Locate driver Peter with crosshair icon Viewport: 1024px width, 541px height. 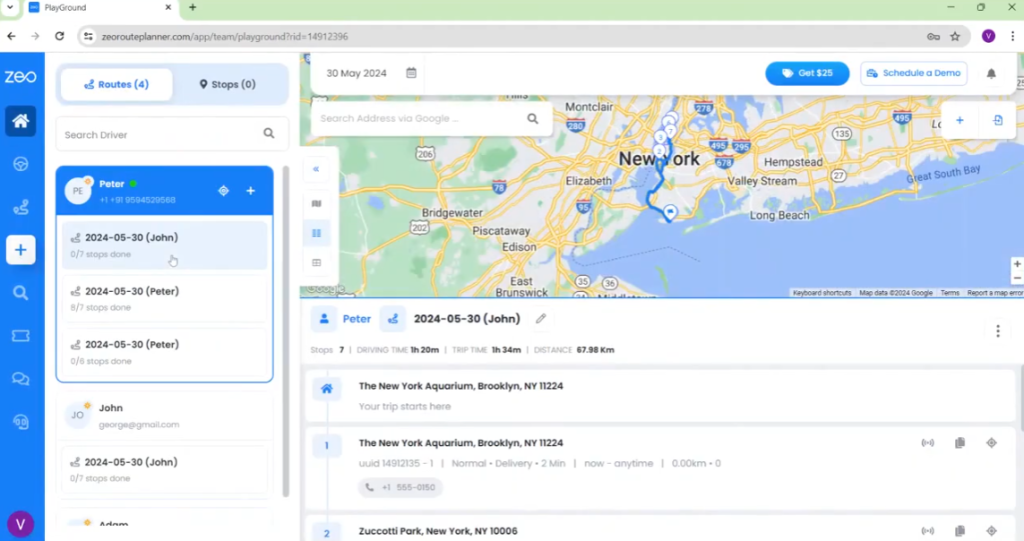(x=223, y=191)
